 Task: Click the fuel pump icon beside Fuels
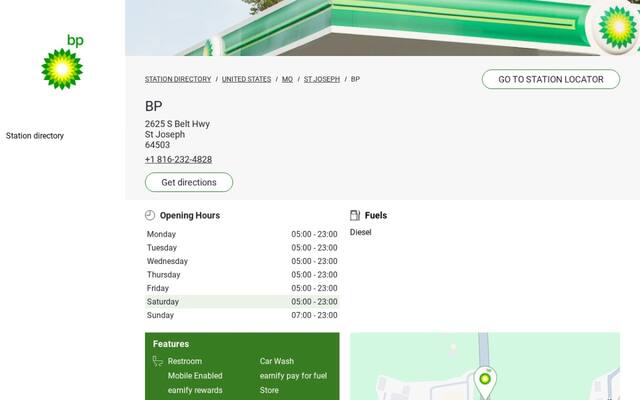(355, 215)
